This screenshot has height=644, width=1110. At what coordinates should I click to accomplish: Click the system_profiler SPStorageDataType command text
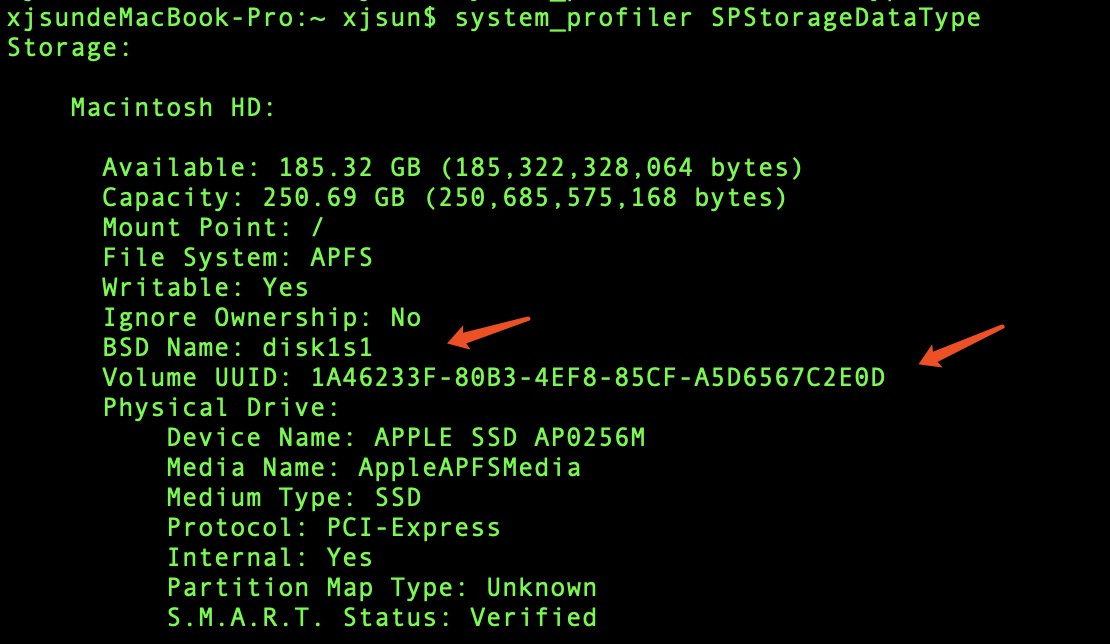(x=718, y=18)
